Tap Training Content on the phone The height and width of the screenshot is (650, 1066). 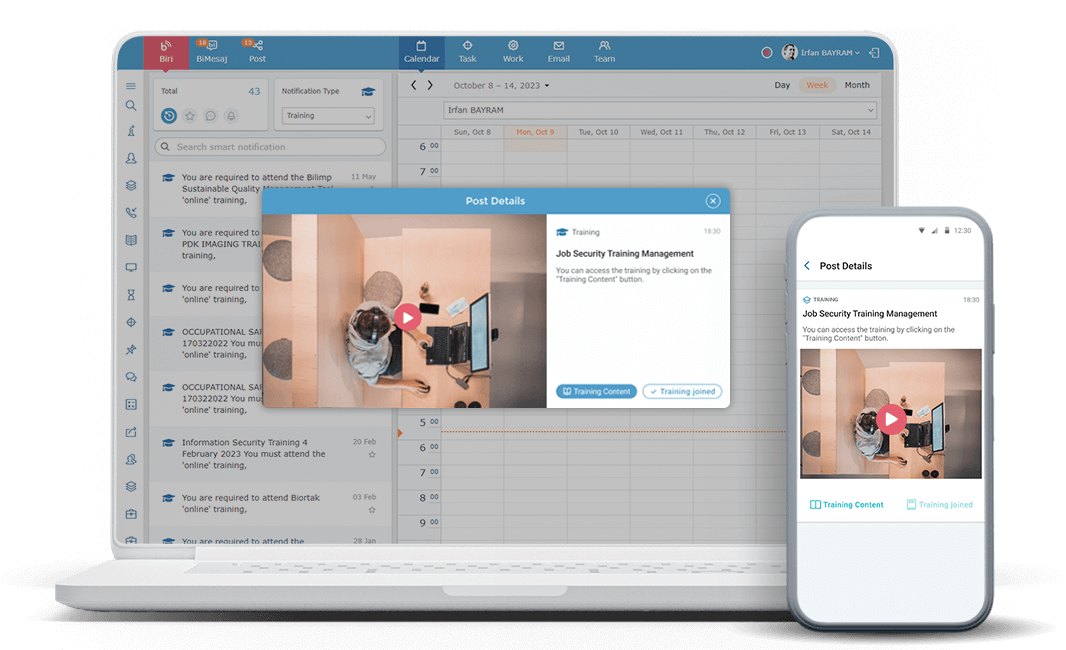click(x=846, y=504)
